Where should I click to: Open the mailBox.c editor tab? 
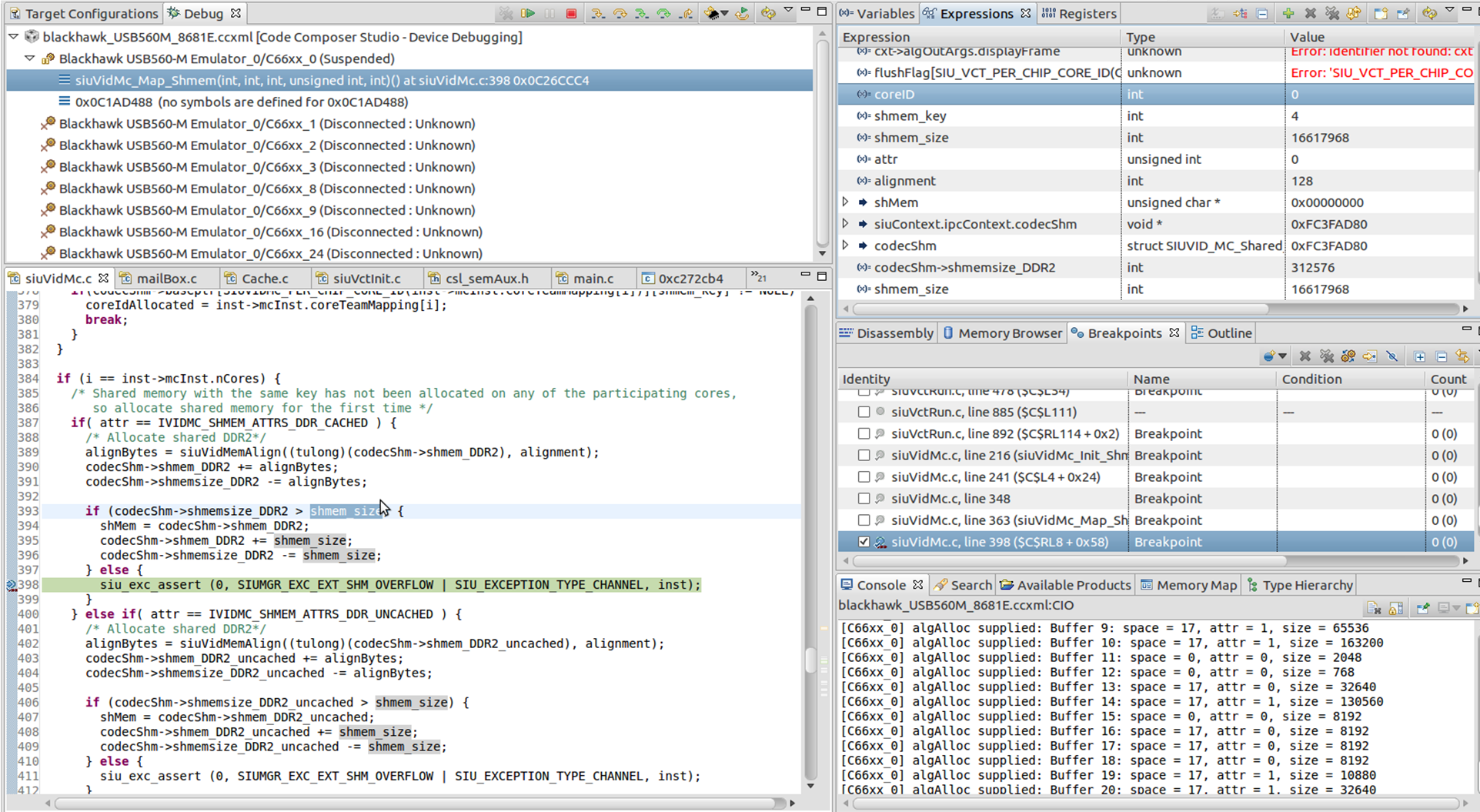[x=159, y=278]
